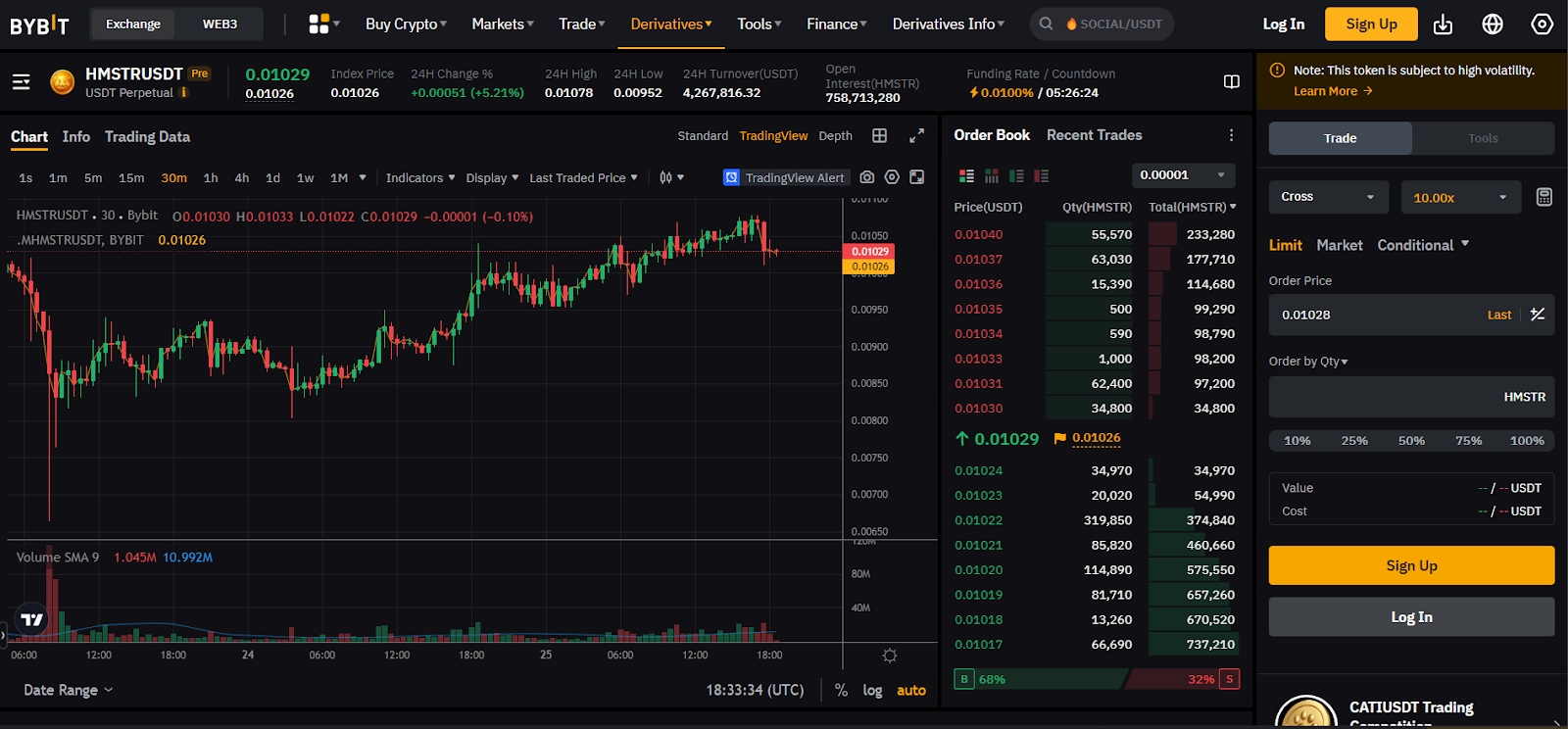The height and width of the screenshot is (729, 1568).
Task: Open the chart settings icon
Action: coord(892,177)
